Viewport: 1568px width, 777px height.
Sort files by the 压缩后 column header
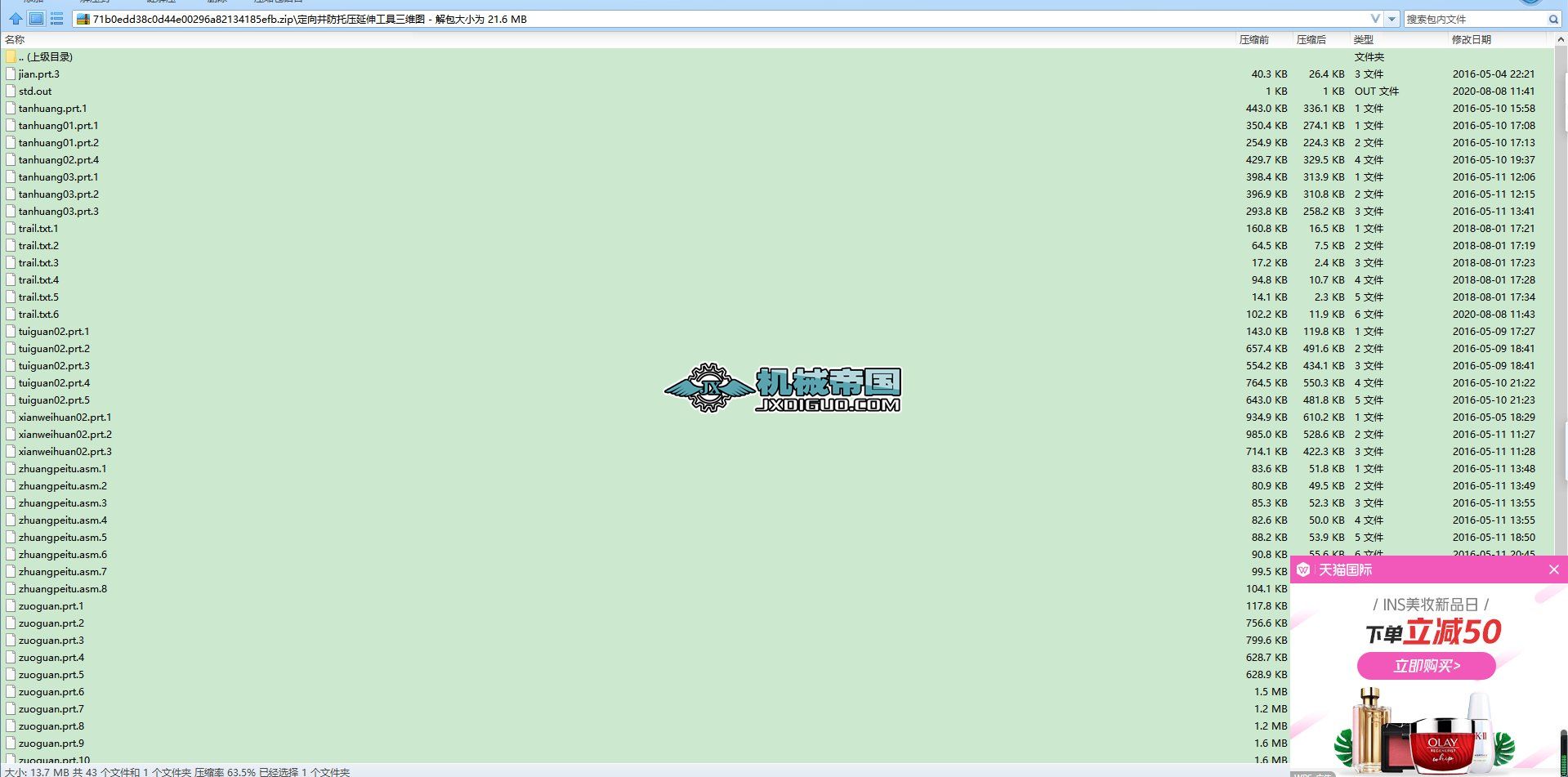click(1311, 39)
